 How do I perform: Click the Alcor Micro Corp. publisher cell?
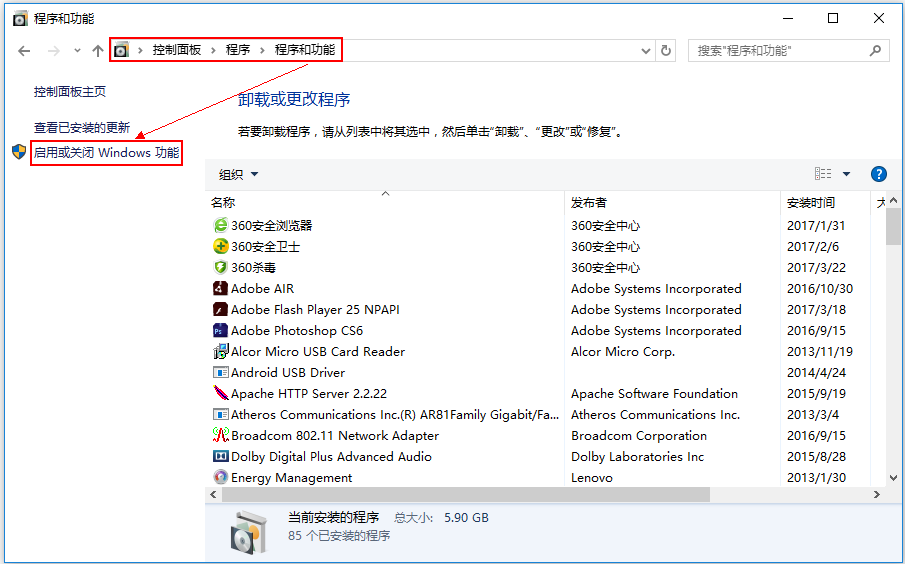pyautogui.click(x=623, y=352)
